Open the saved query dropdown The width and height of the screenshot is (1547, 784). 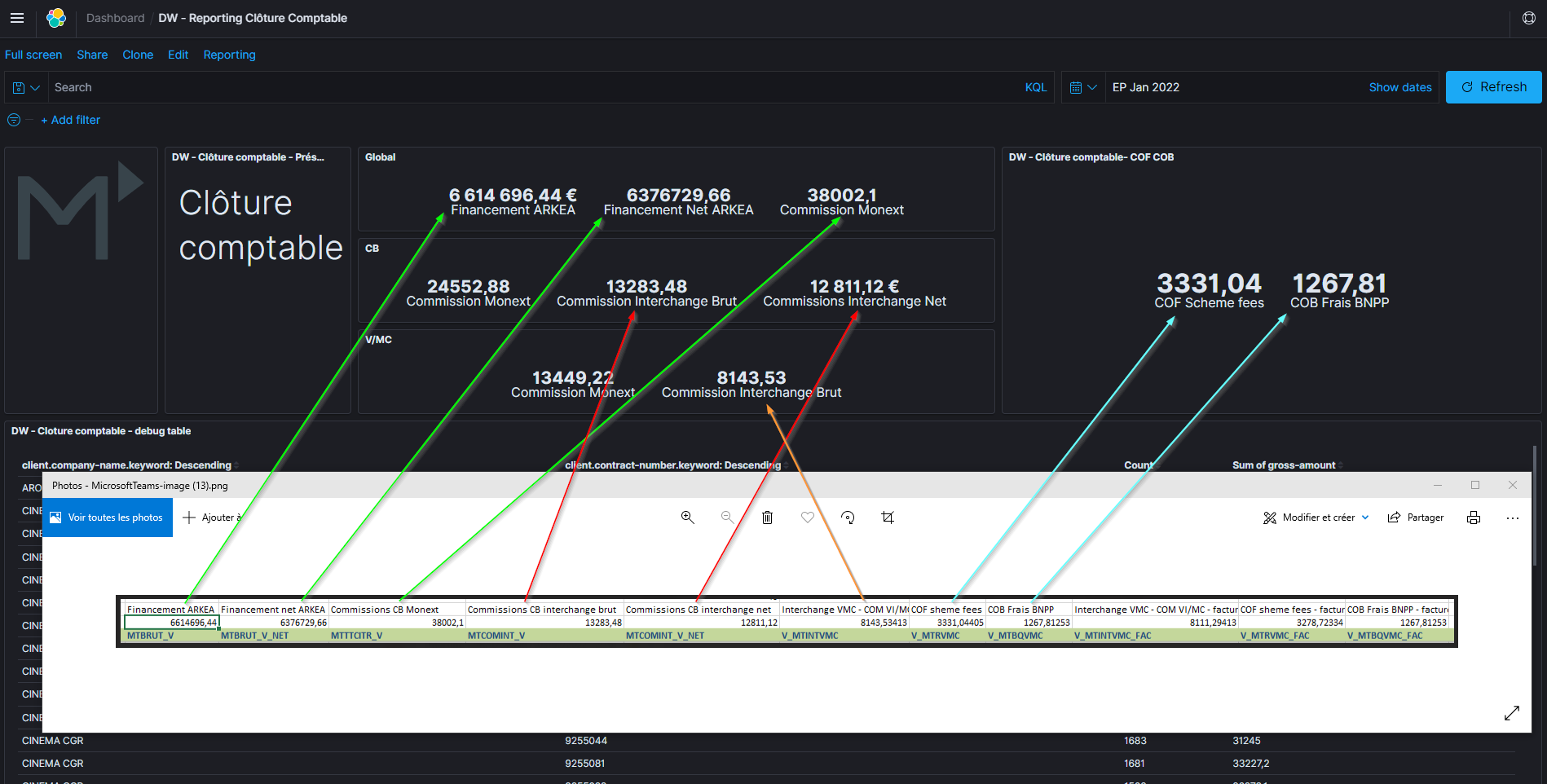pos(25,87)
